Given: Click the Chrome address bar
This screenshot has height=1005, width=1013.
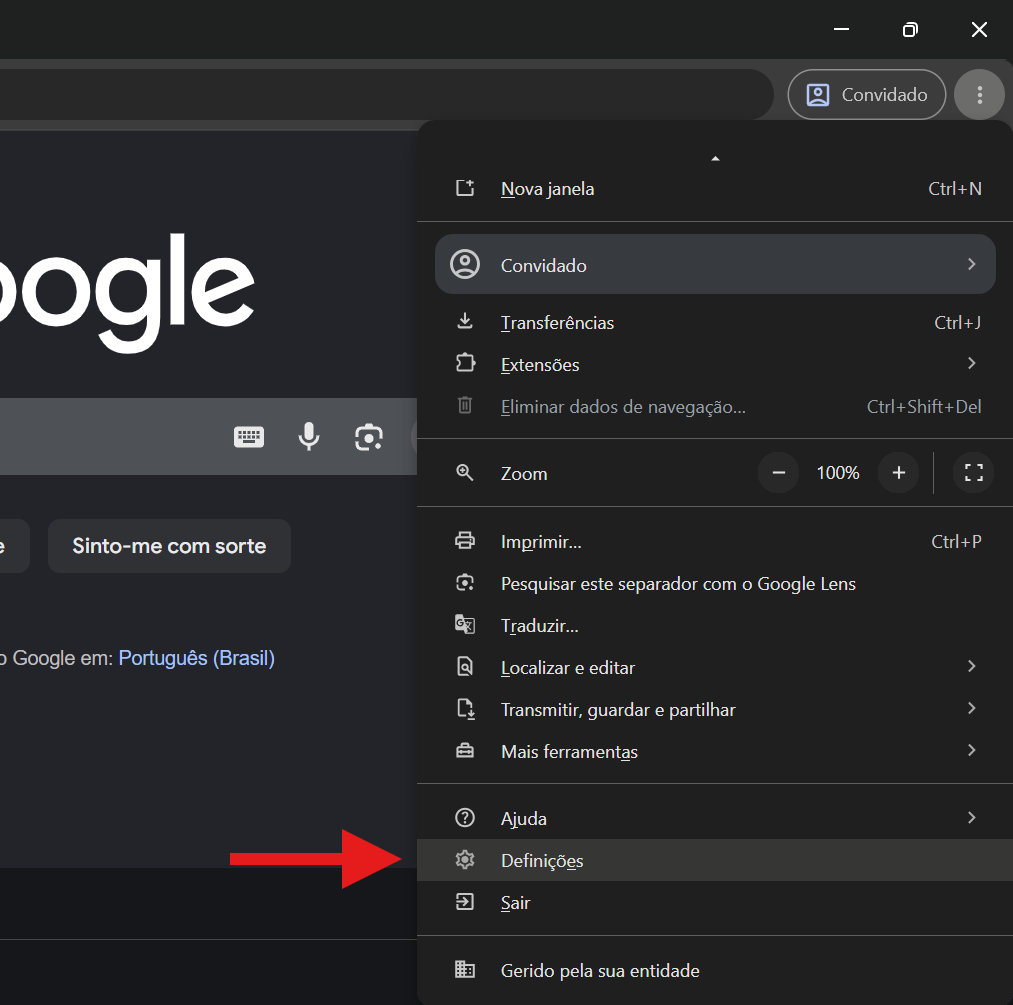Looking at the screenshot, I should click(x=386, y=95).
